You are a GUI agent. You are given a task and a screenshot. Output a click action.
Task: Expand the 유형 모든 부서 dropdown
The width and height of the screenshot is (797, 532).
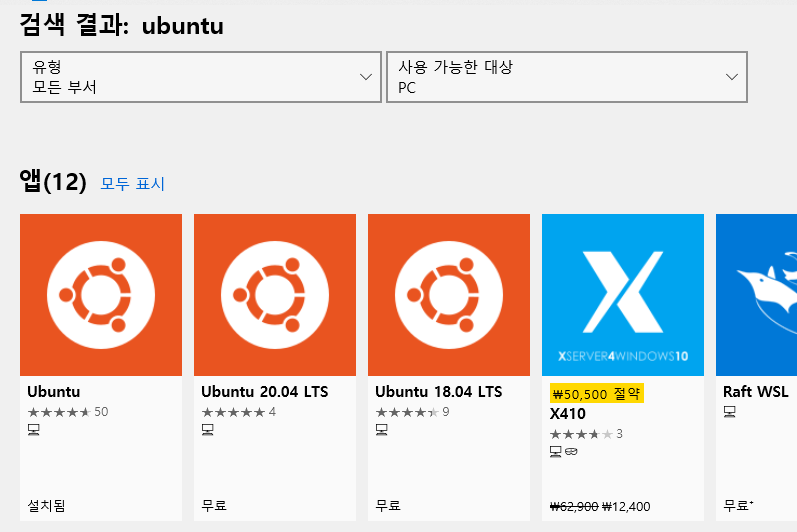201,77
